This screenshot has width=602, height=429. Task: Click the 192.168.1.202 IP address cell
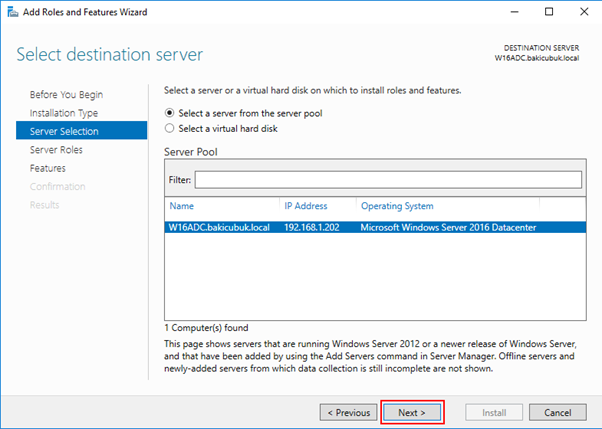coord(312,227)
